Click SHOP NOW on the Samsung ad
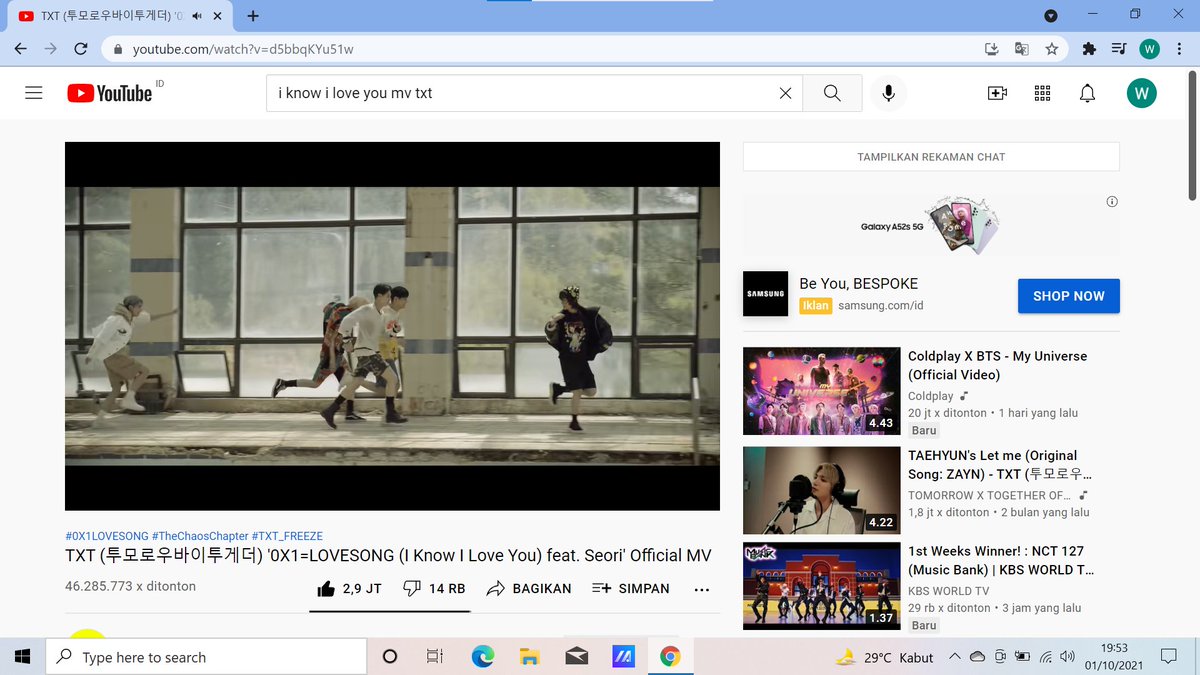Image resolution: width=1200 pixels, height=675 pixels. 1068,296
